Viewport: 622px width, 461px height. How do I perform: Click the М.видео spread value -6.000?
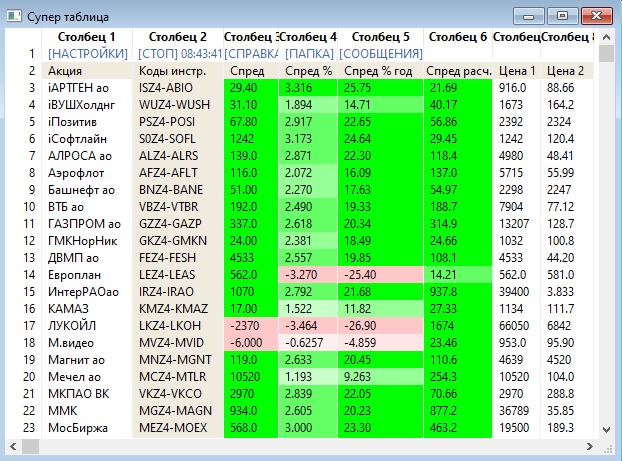click(x=251, y=343)
